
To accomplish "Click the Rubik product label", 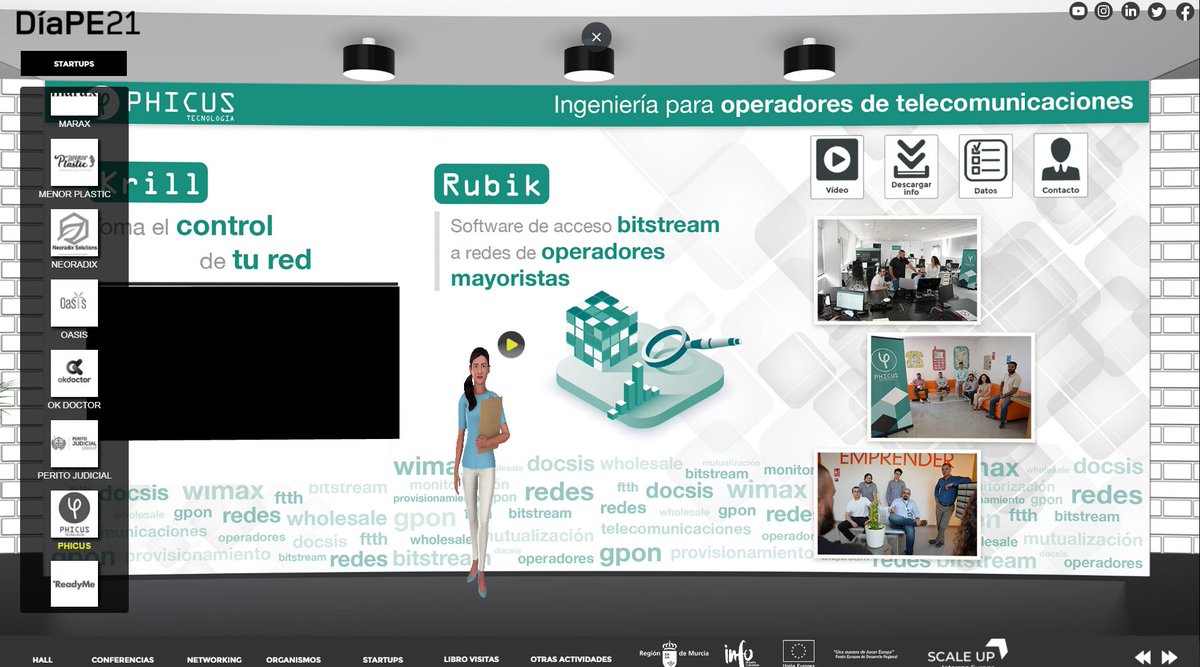I will [x=492, y=184].
